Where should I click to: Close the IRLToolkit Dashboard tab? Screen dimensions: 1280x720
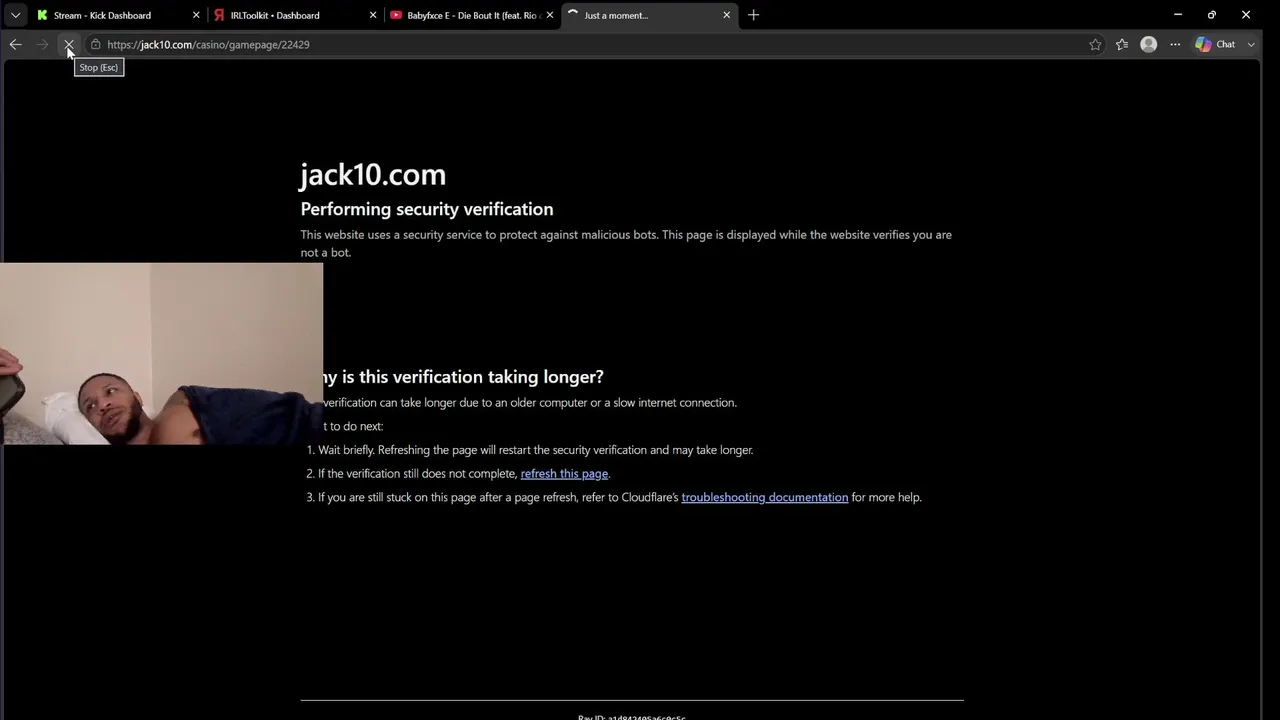tap(373, 15)
